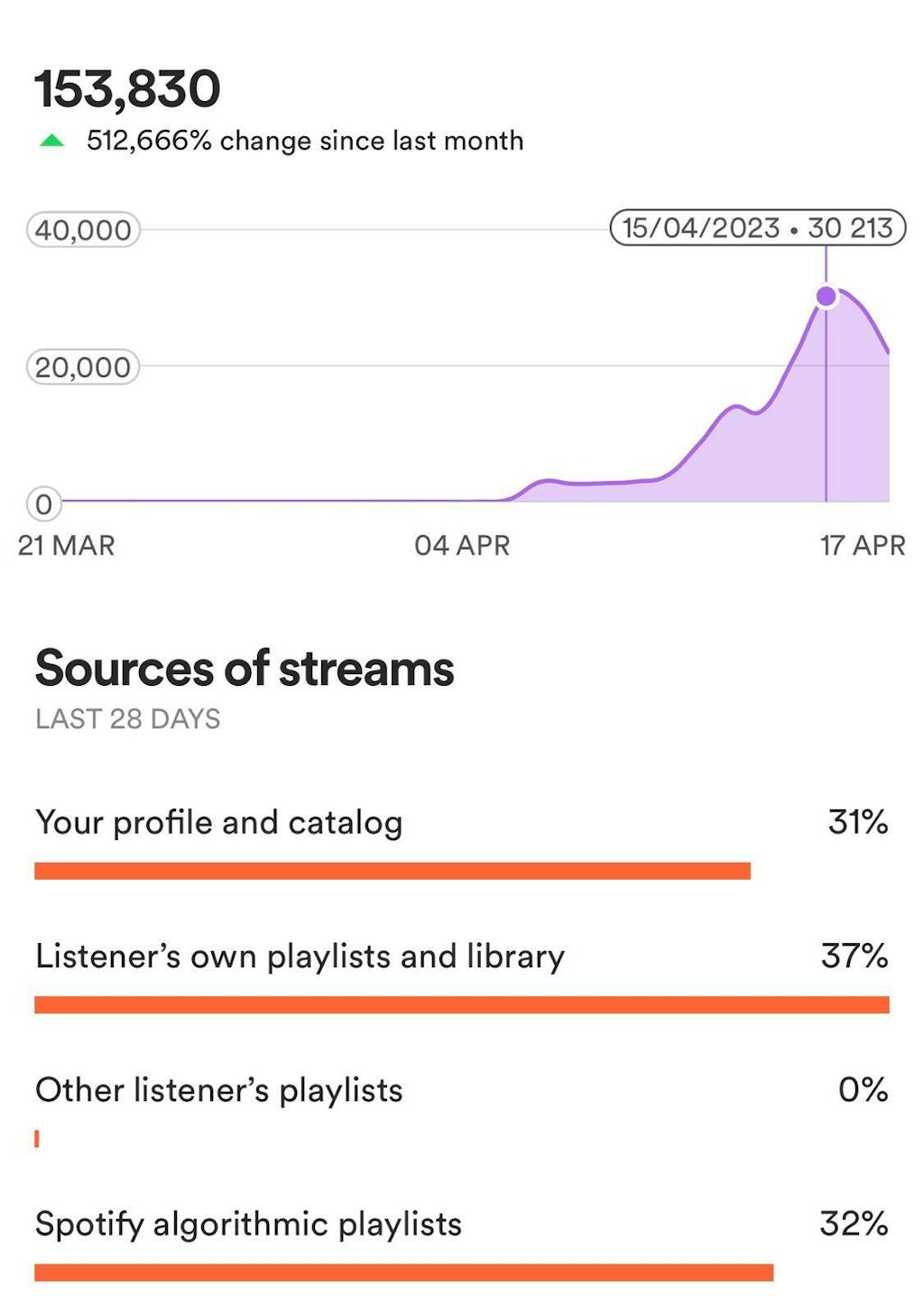Click Your profile and catalog row label
Viewport: 924px width, 1313px height.
pyautogui.click(x=218, y=823)
